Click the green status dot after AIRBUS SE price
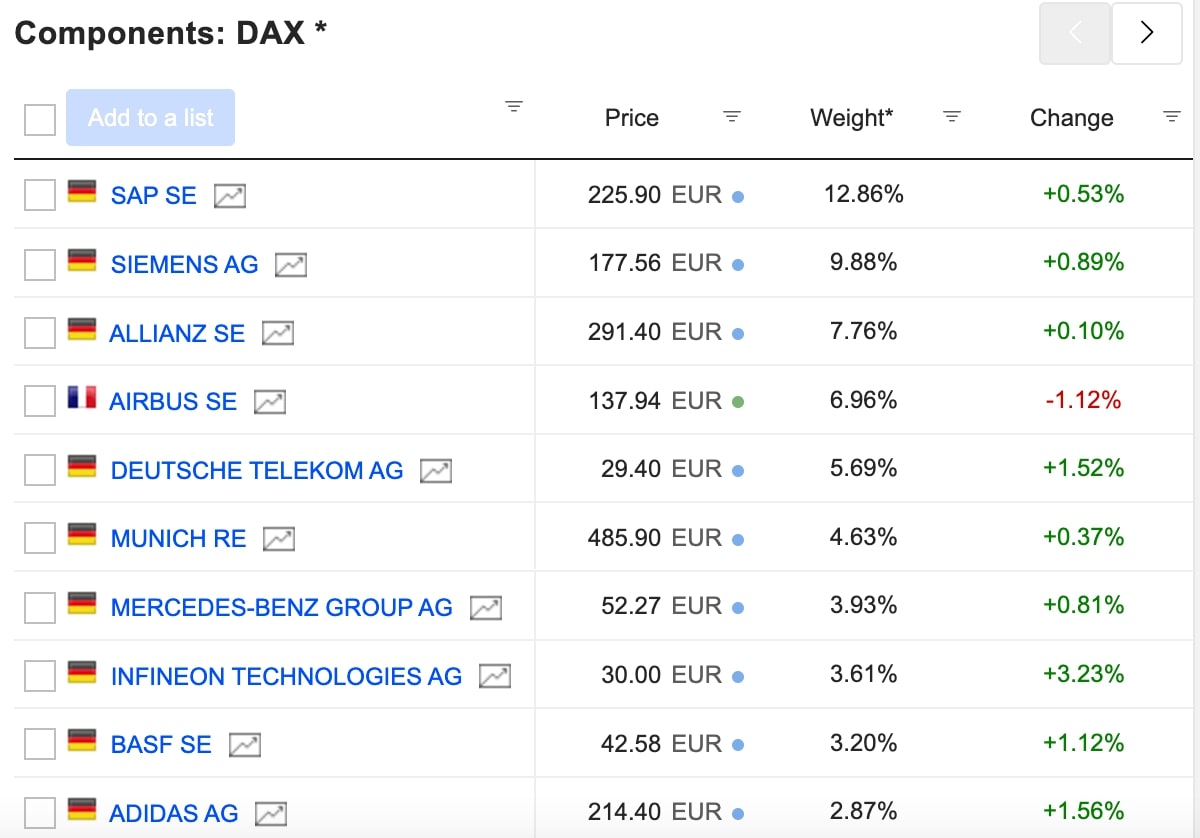The height and width of the screenshot is (838, 1200). tap(738, 402)
